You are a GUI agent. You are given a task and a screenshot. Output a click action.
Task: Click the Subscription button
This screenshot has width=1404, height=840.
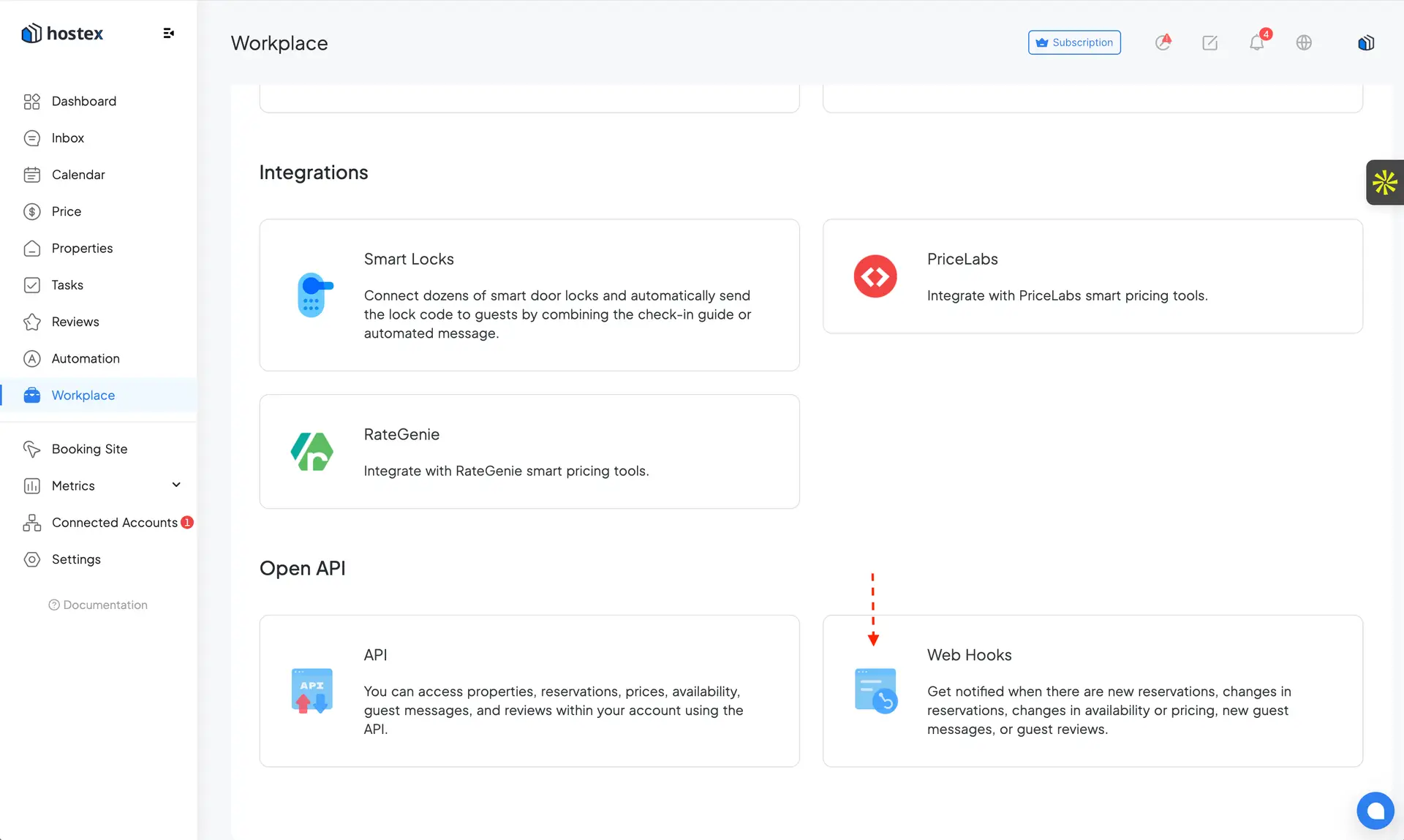[1074, 42]
